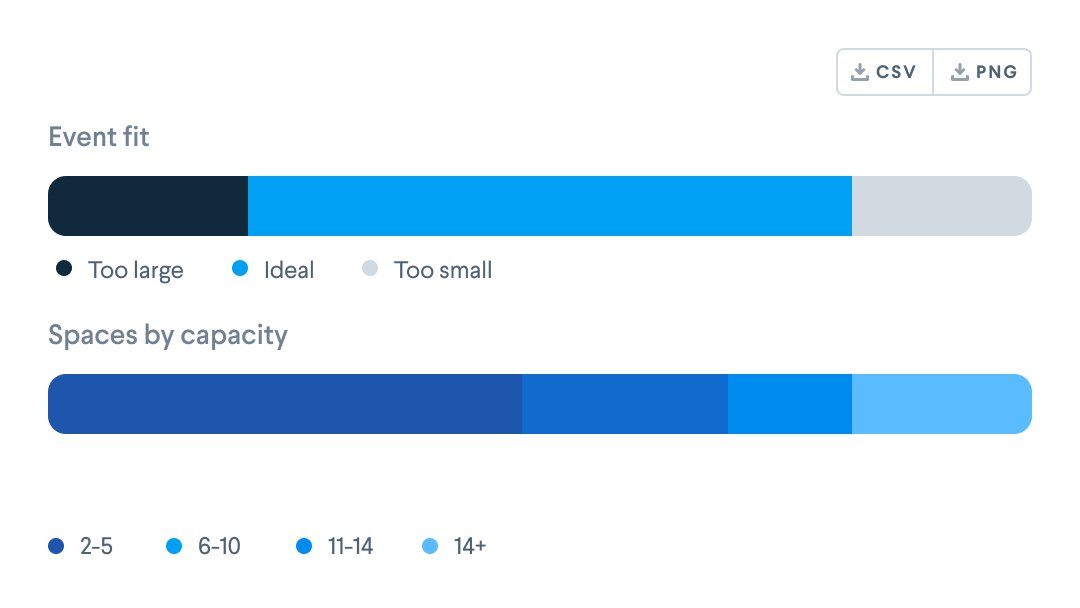Select the dark Too large bar segment
The image size is (1080, 608).
[148, 206]
